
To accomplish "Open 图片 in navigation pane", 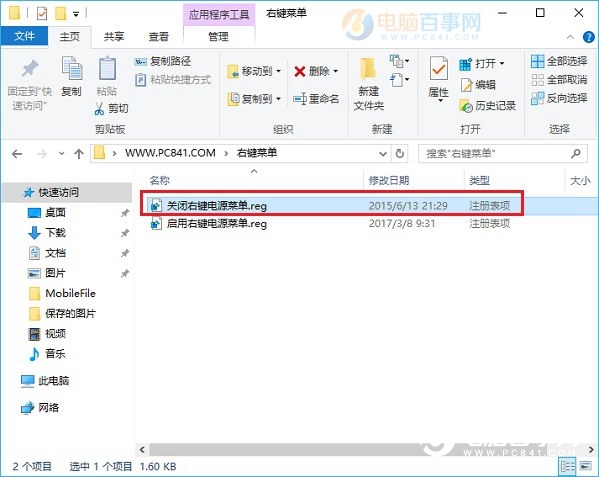I will point(55,273).
